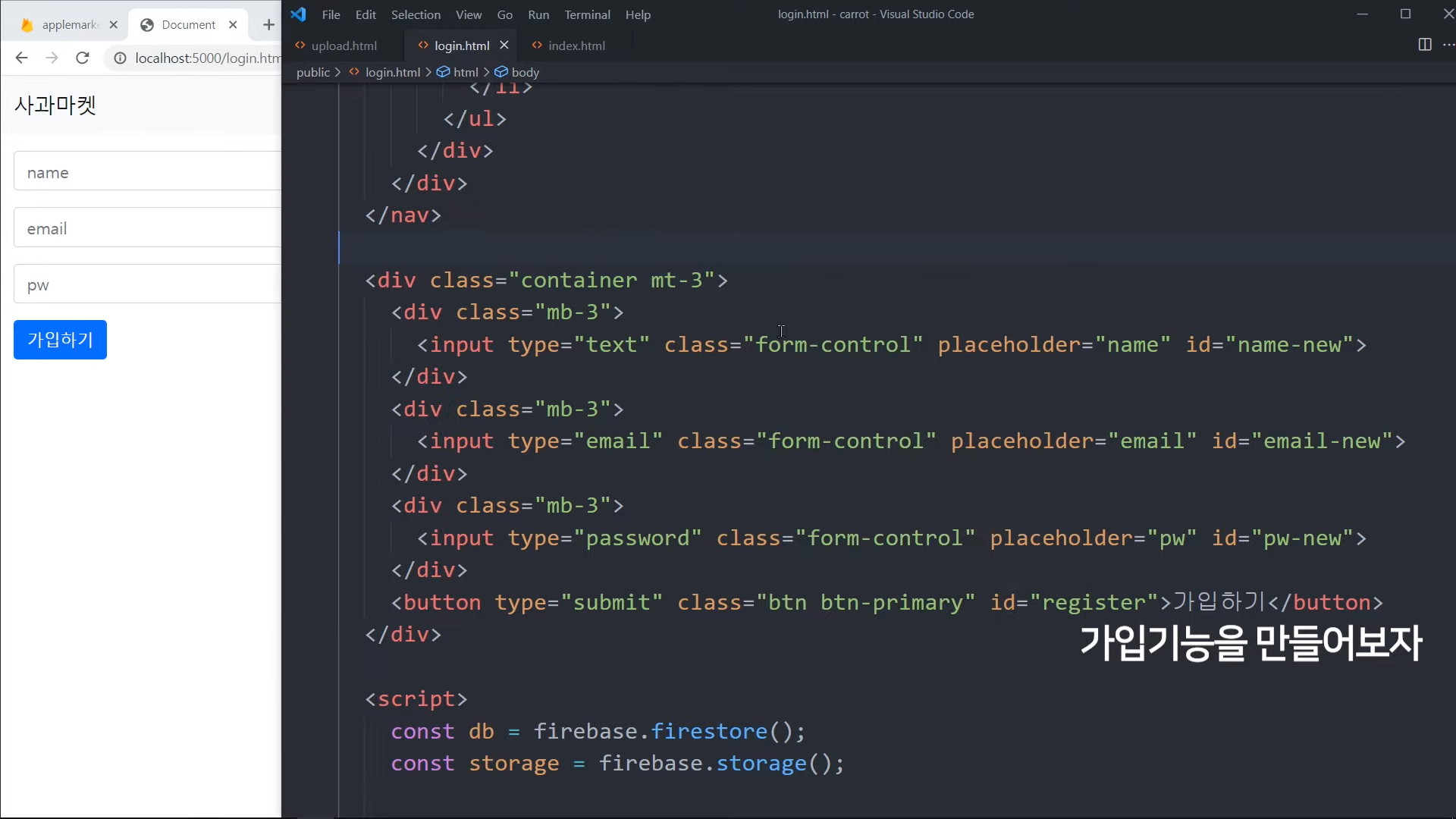The width and height of the screenshot is (1456, 819).
Task: Click the public breadcrumb segment
Action: click(313, 72)
